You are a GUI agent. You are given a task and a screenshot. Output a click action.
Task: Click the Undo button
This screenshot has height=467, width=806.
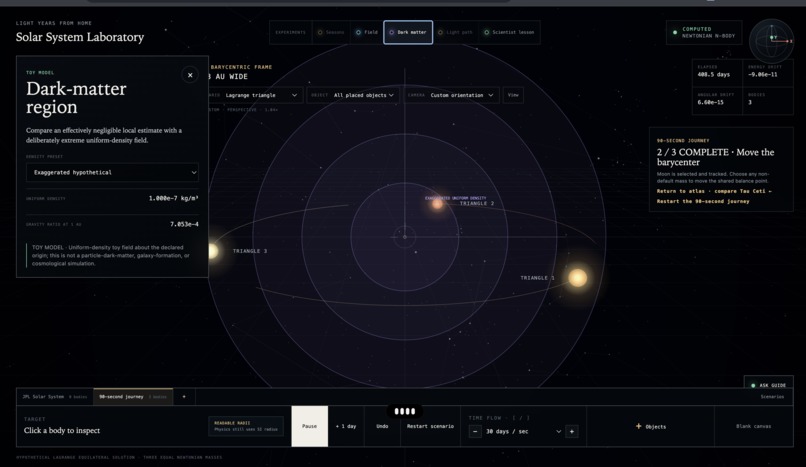click(x=382, y=426)
